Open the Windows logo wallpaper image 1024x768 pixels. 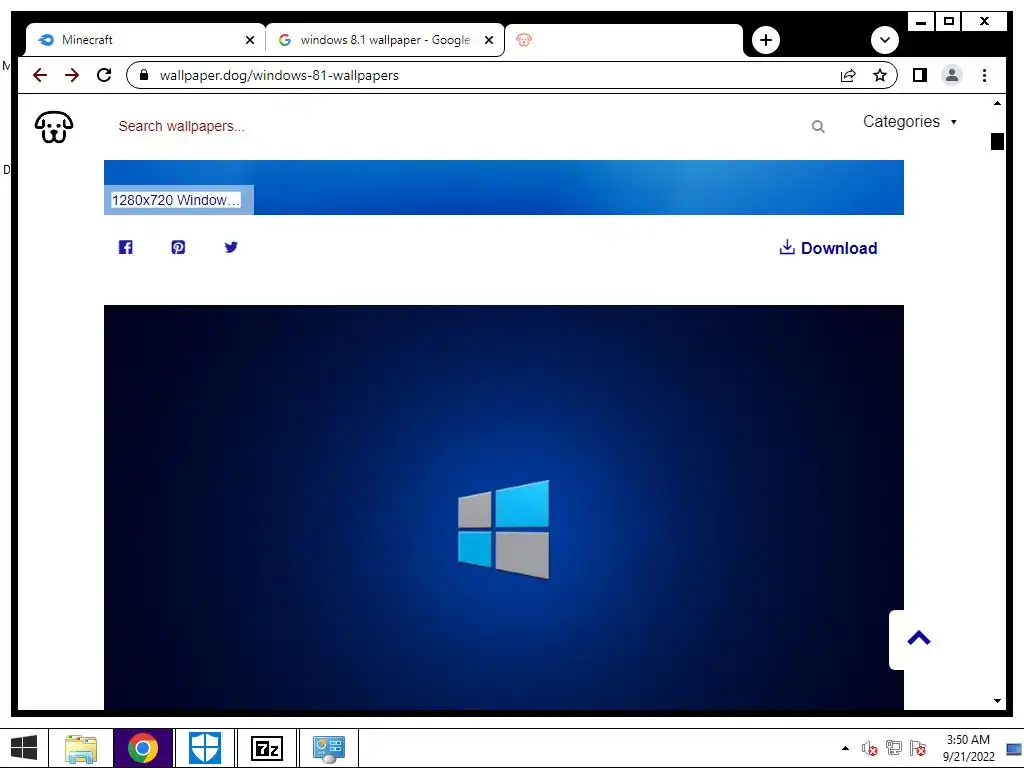pos(504,507)
